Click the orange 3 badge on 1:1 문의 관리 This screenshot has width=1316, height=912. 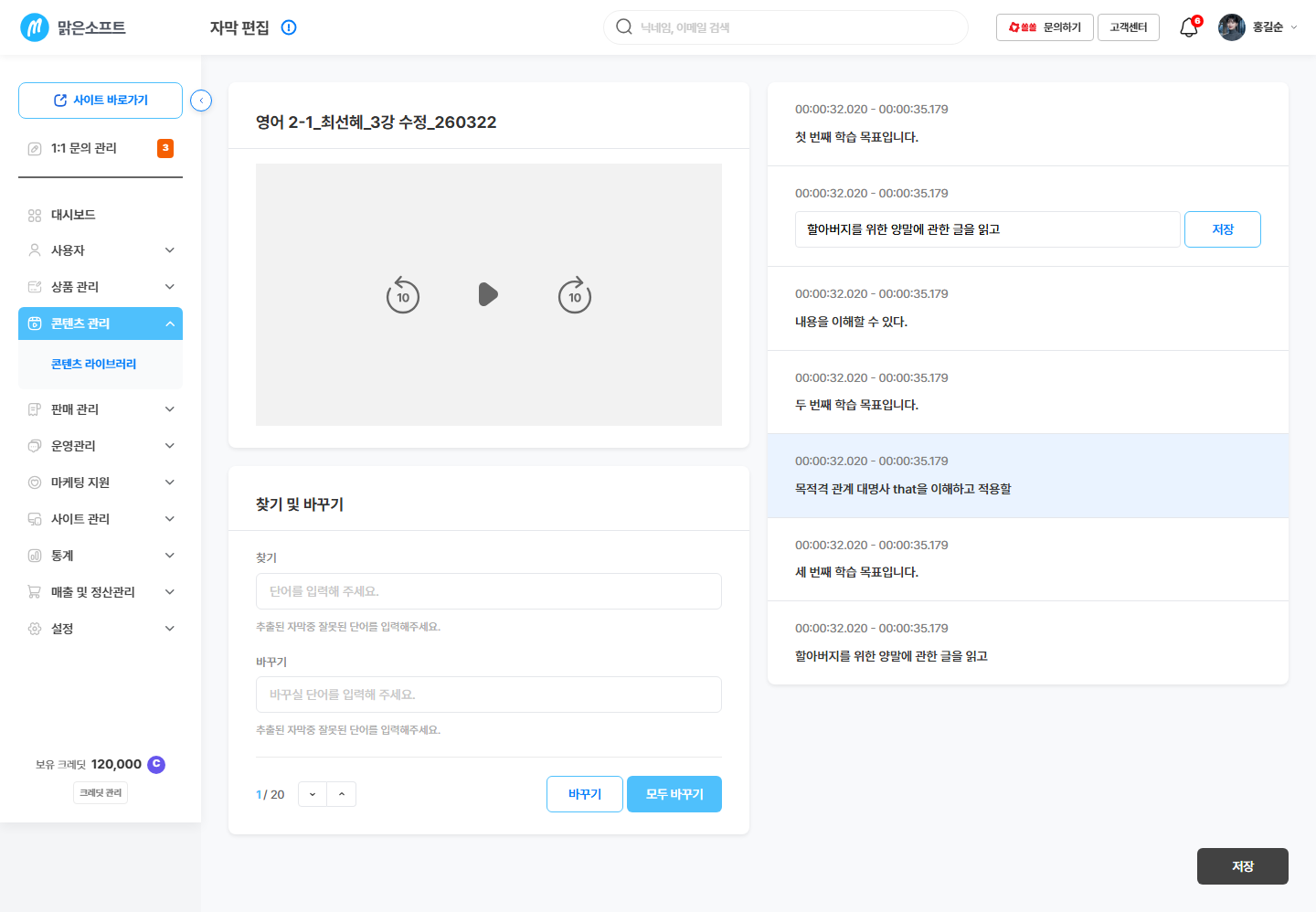pos(165,148)
